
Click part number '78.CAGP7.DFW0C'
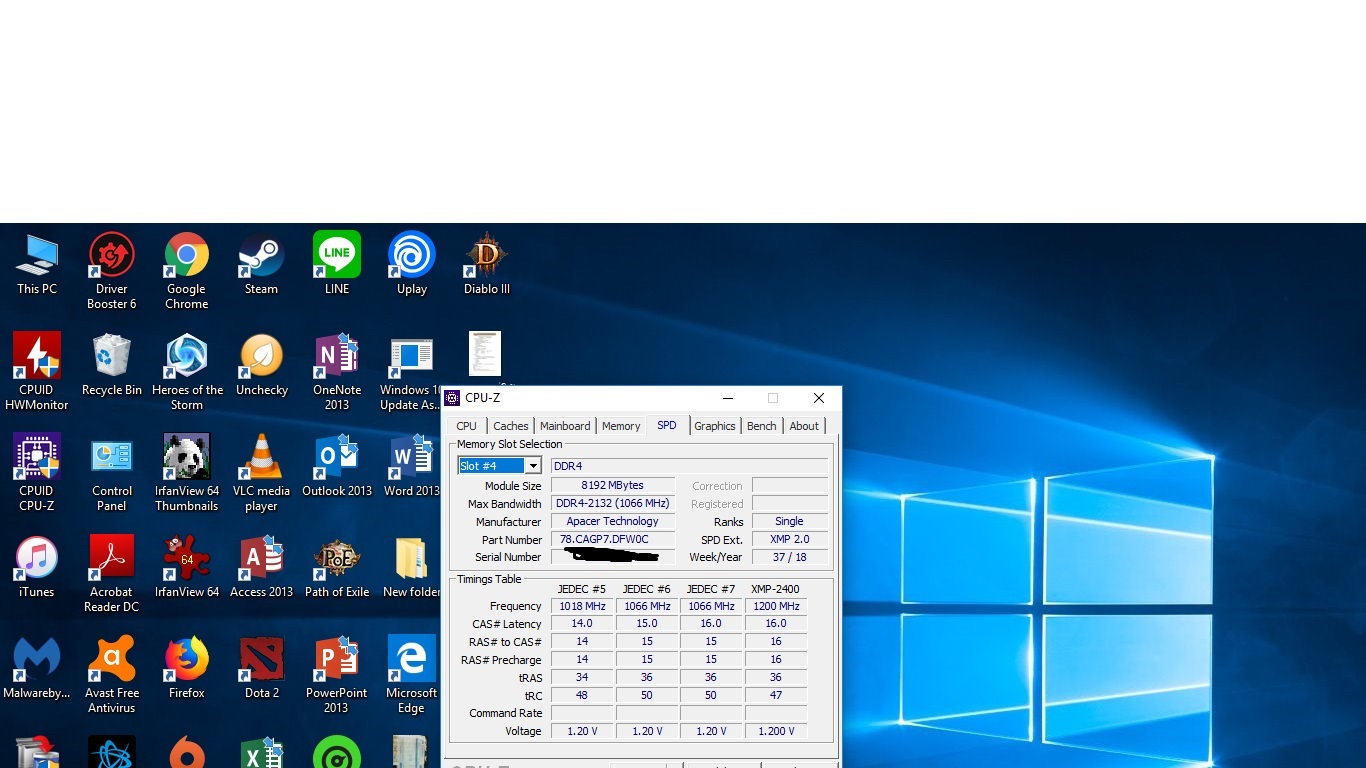pos(612,539)
